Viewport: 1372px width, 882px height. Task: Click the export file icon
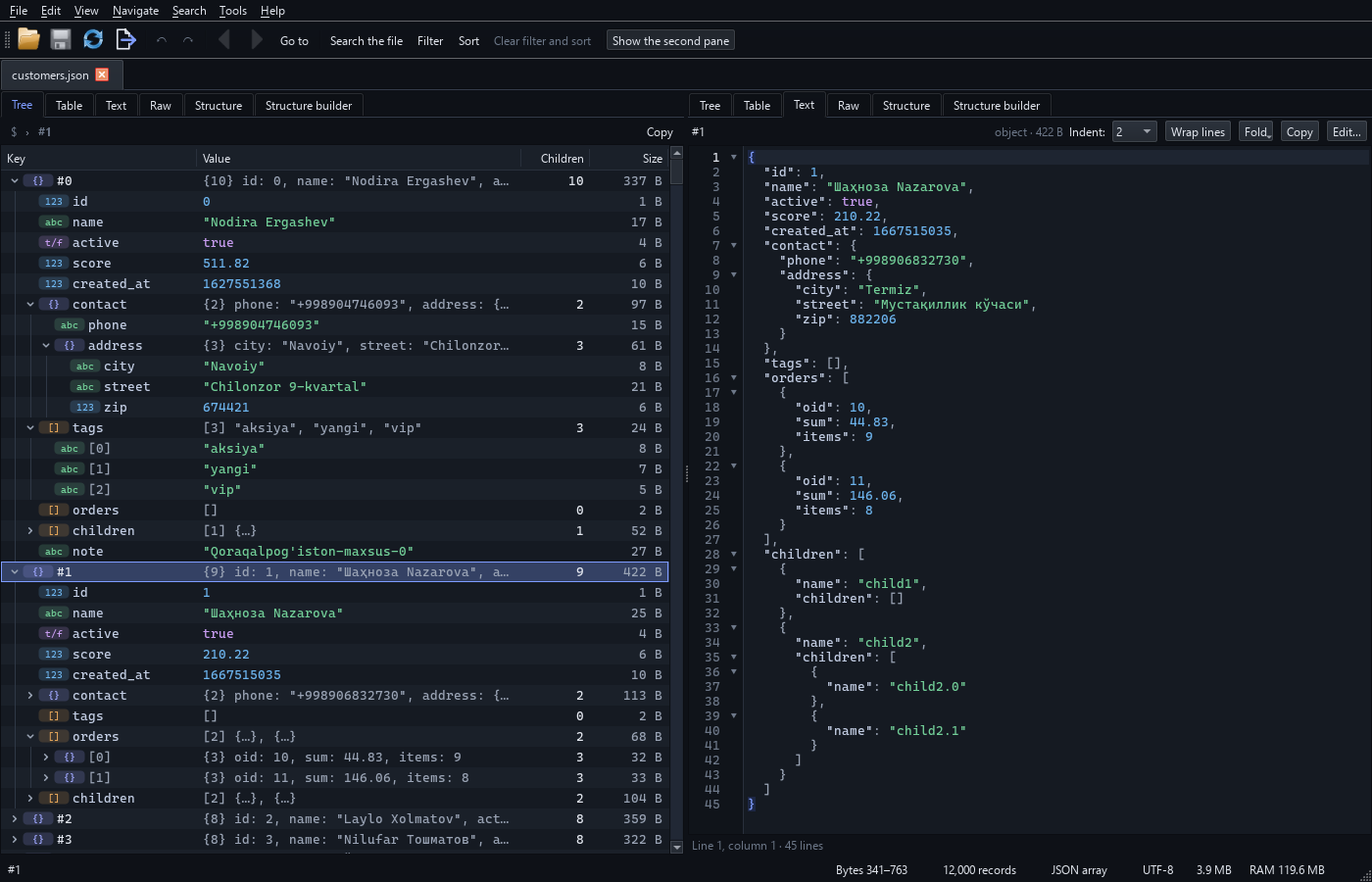(125, 39)
